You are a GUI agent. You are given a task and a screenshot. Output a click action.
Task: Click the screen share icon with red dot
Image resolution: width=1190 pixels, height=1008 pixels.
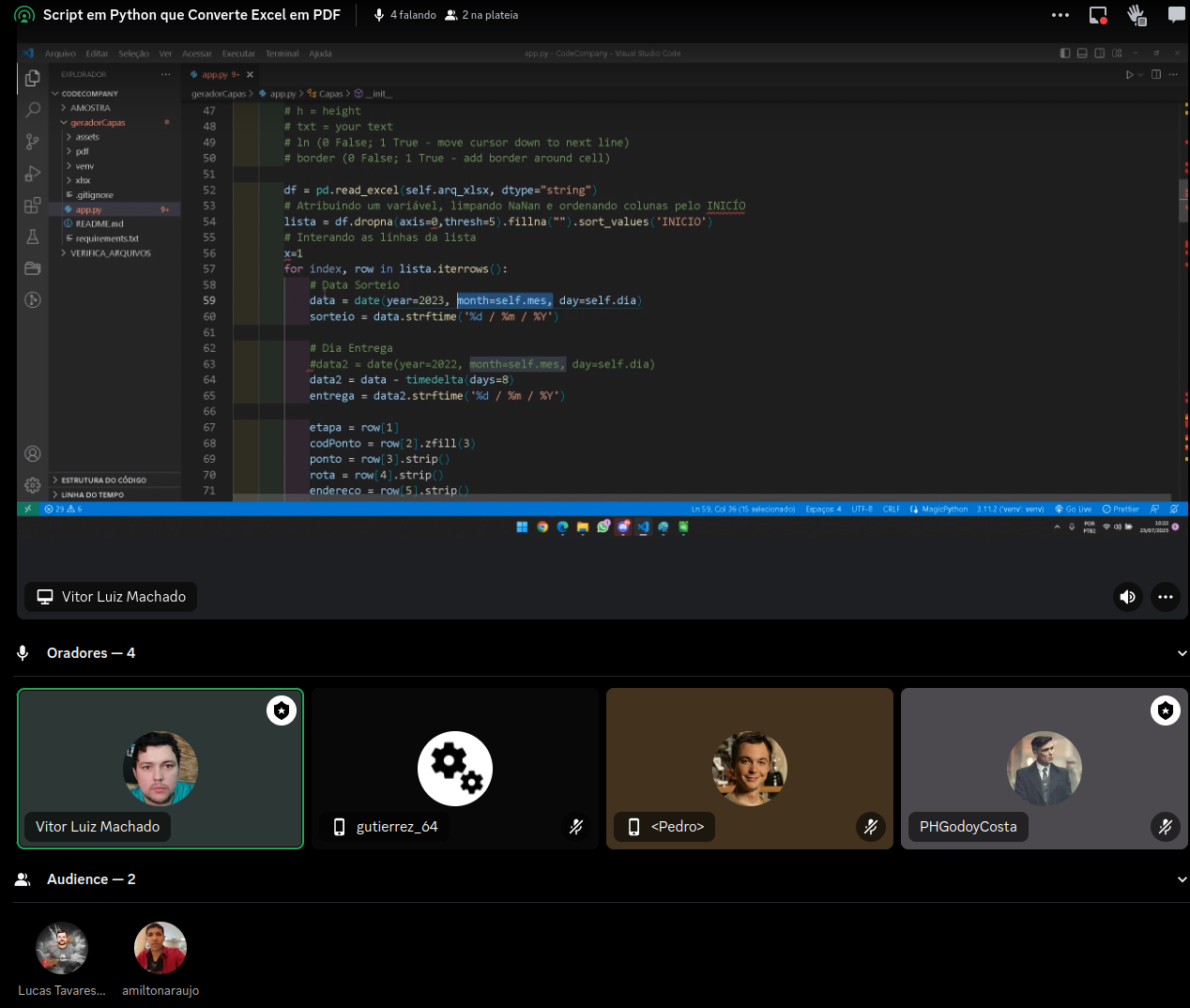pos(1098,15)
